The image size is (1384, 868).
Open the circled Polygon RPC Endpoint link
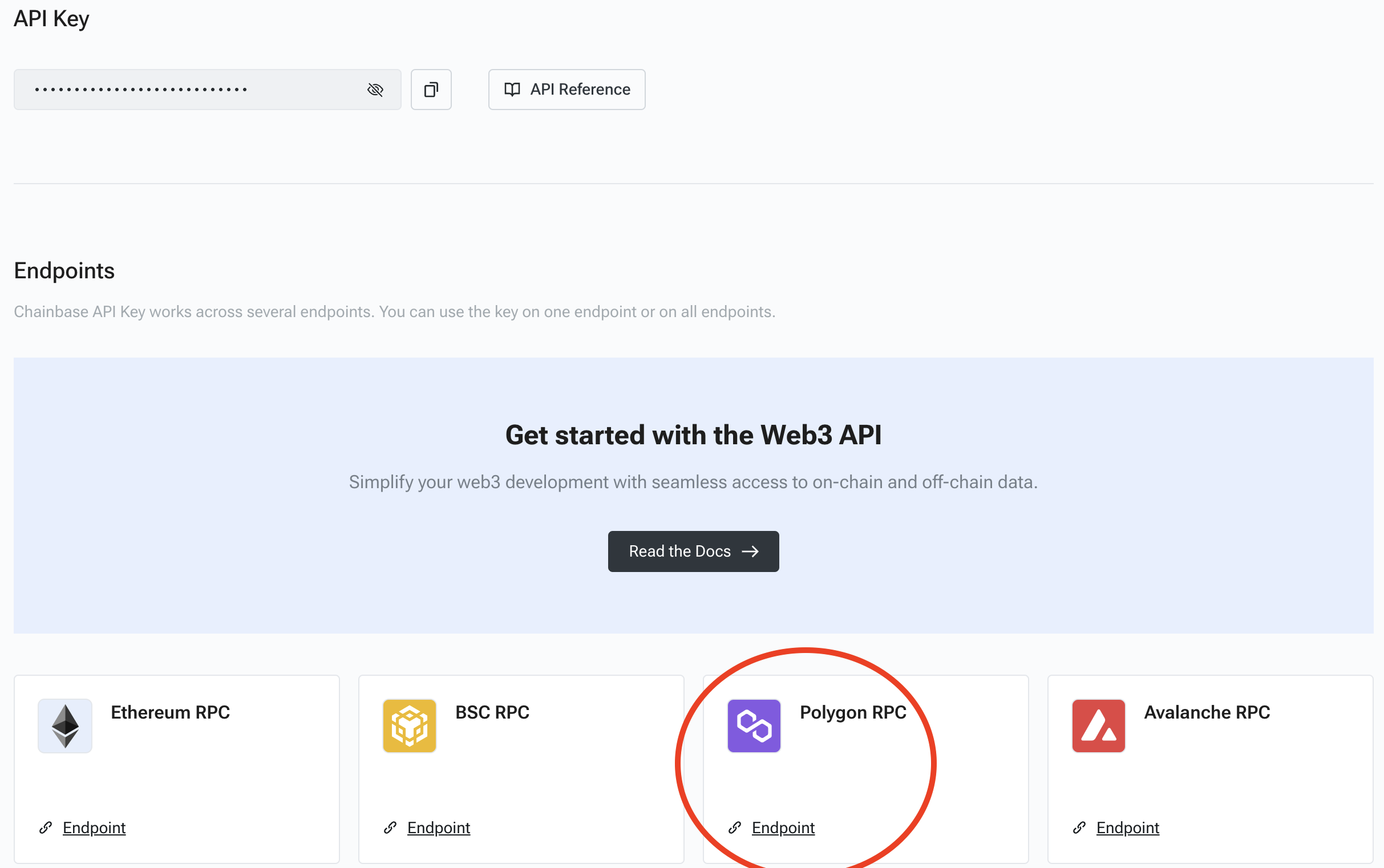point(783,828)
